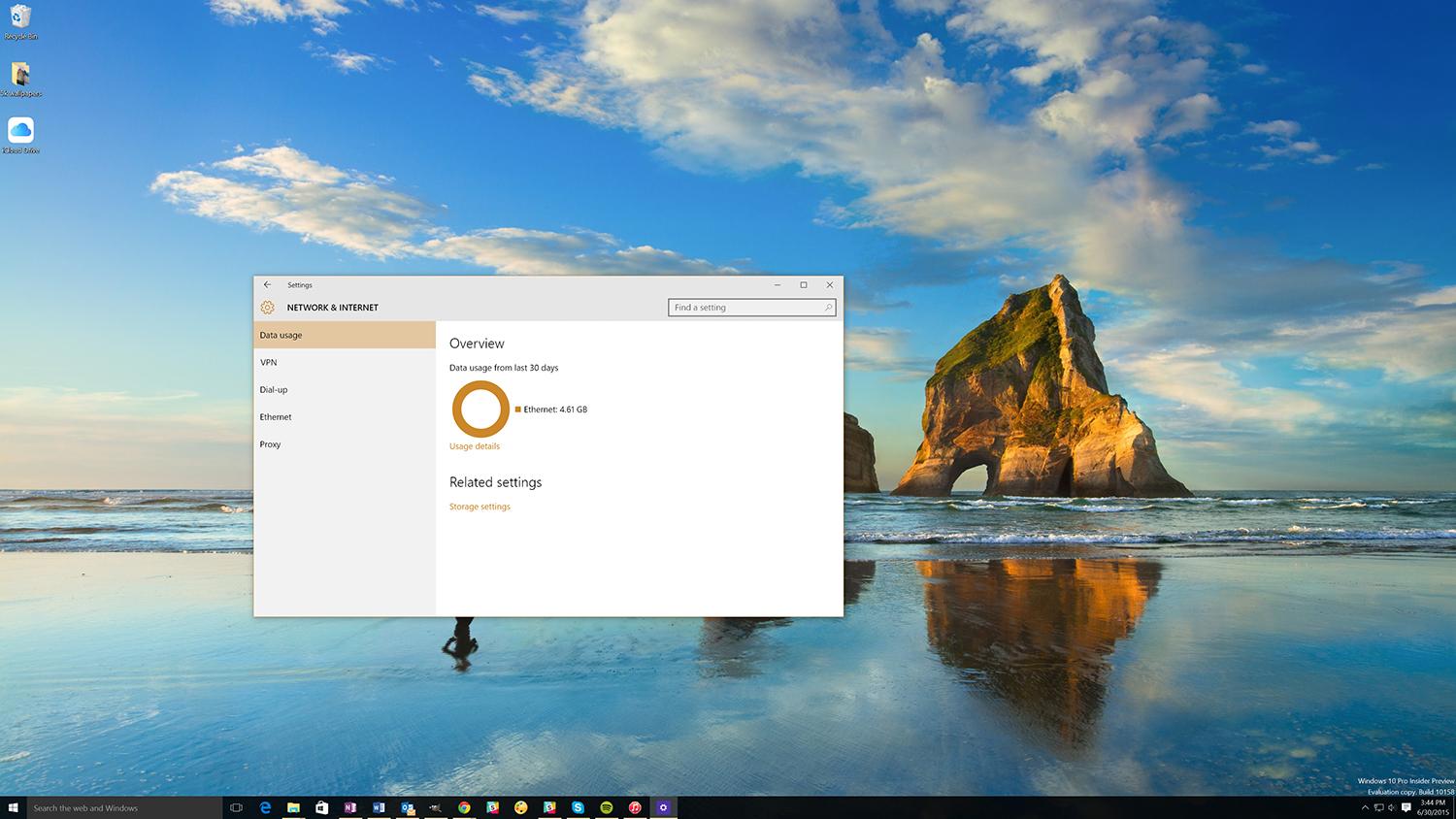Expand the hidden system tray icons chevron
This screenshot has height=819, width=1456.
(x=1366, y=807)
